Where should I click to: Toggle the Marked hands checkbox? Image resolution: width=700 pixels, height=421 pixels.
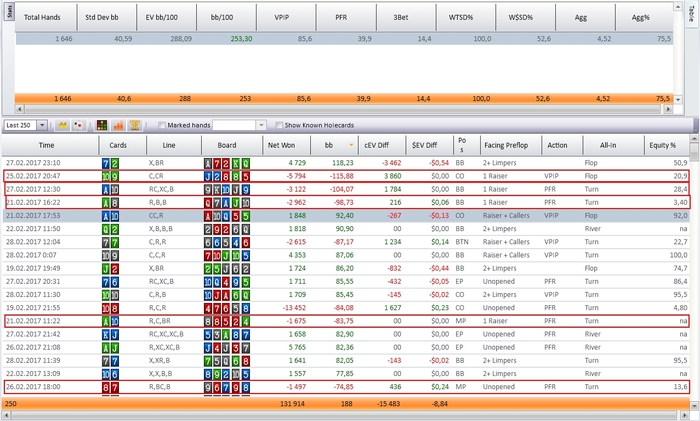click(x=162, y=125)
